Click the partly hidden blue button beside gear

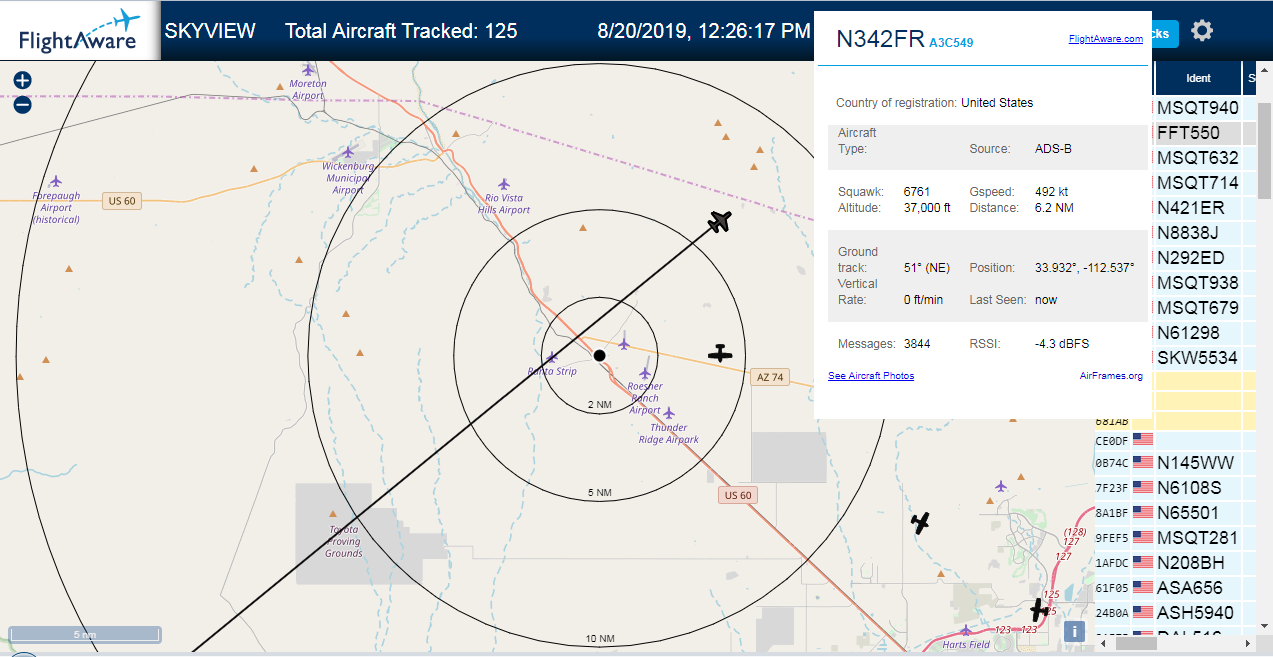click(1164, 33)
